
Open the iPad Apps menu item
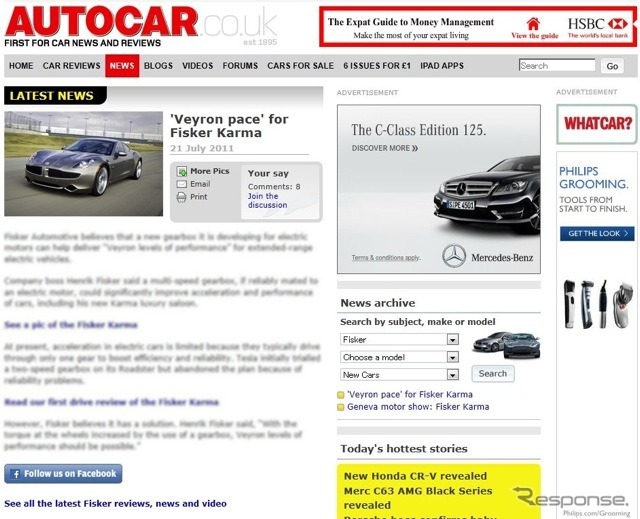click(x=442, y=66)
